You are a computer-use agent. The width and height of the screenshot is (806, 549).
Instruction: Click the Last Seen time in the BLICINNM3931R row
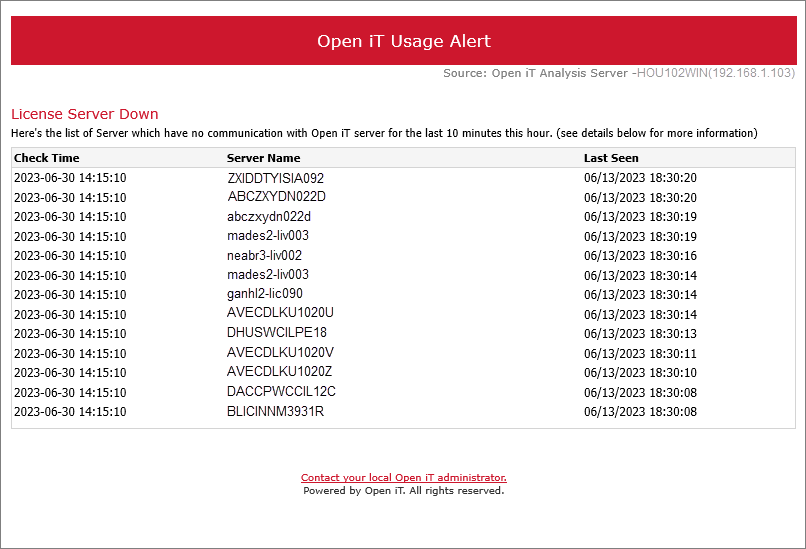click(x=640, y=412)
